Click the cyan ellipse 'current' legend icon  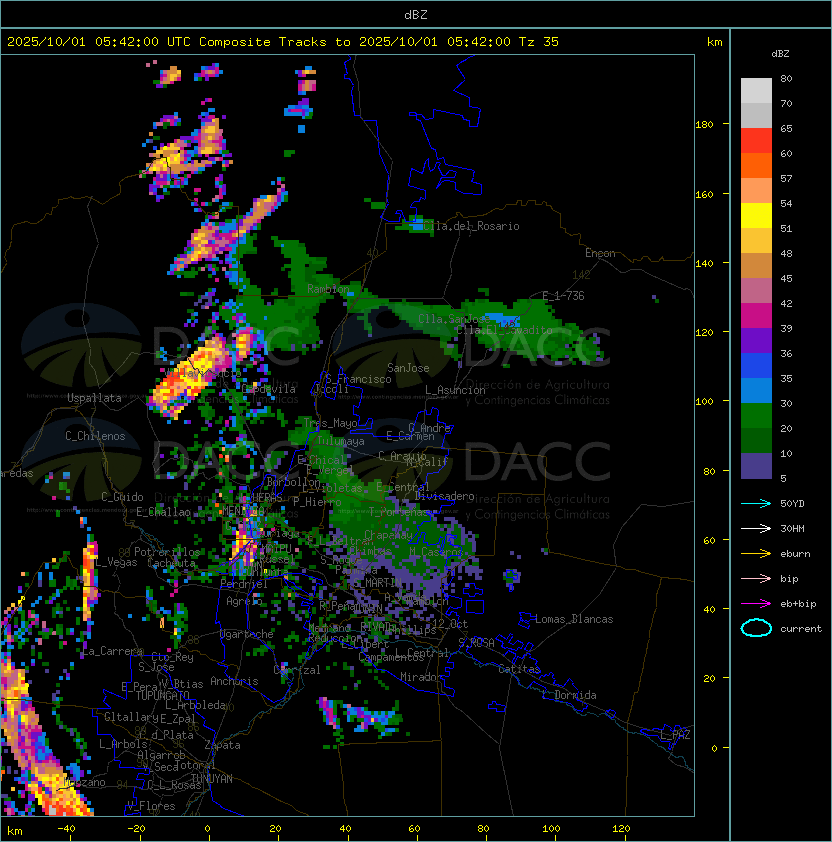(756, 628)
